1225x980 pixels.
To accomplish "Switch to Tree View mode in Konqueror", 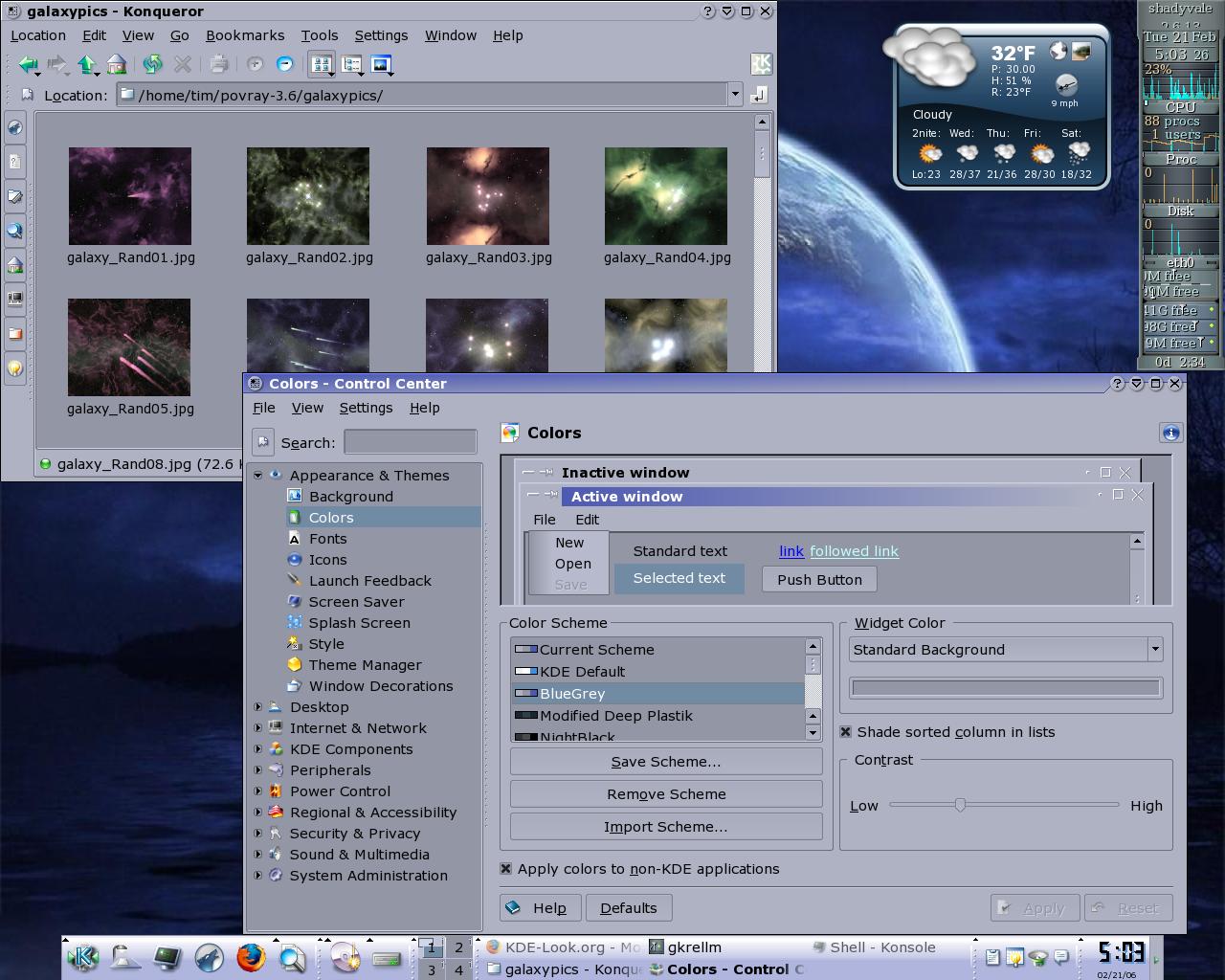I will (x=351, y=65).
